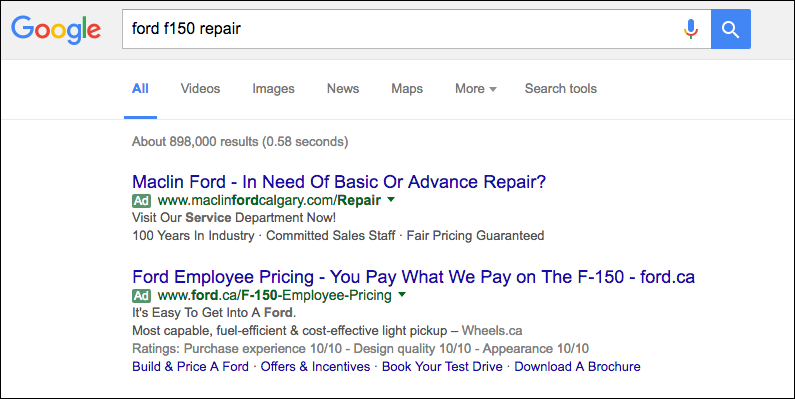Open the Book Your Test Drive sitelink
The width and height of the screenshot is (795, 399).
point(442,367)
